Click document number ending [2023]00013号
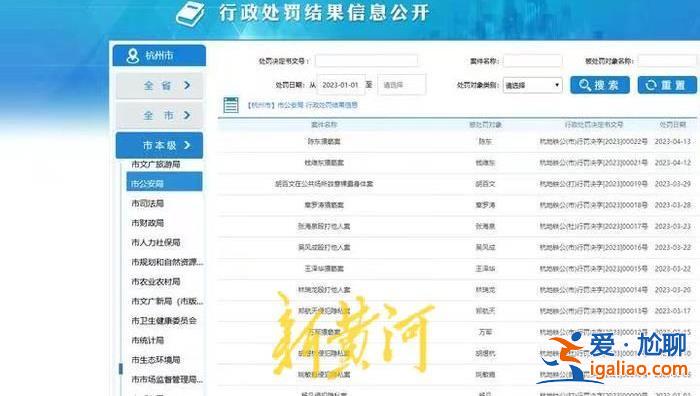This screenshot has height=396, width=700. [x=594, y=311]
